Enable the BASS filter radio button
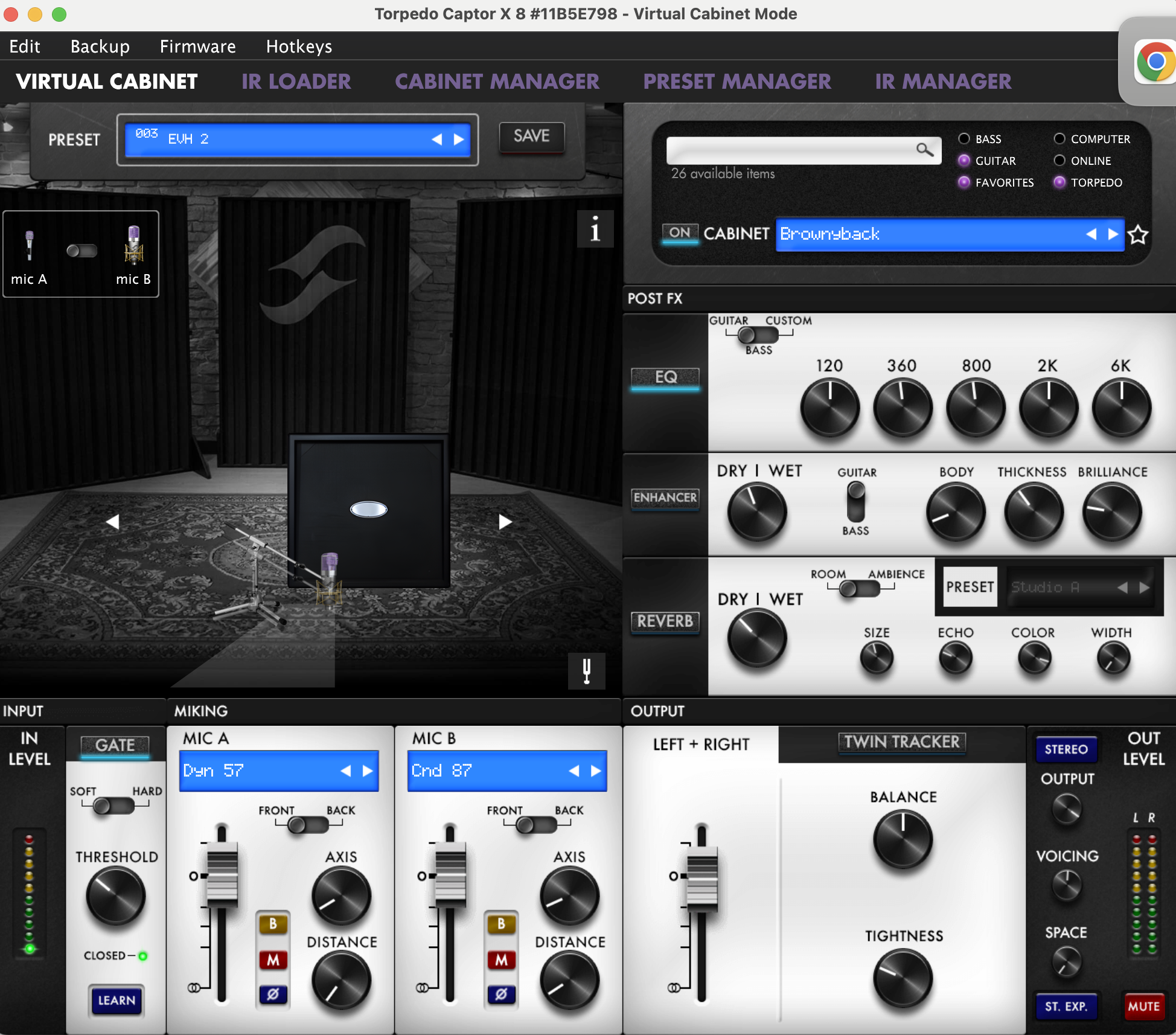Screen dimensions: 1176x1035 pyautogui.click(x=964, y=139)
